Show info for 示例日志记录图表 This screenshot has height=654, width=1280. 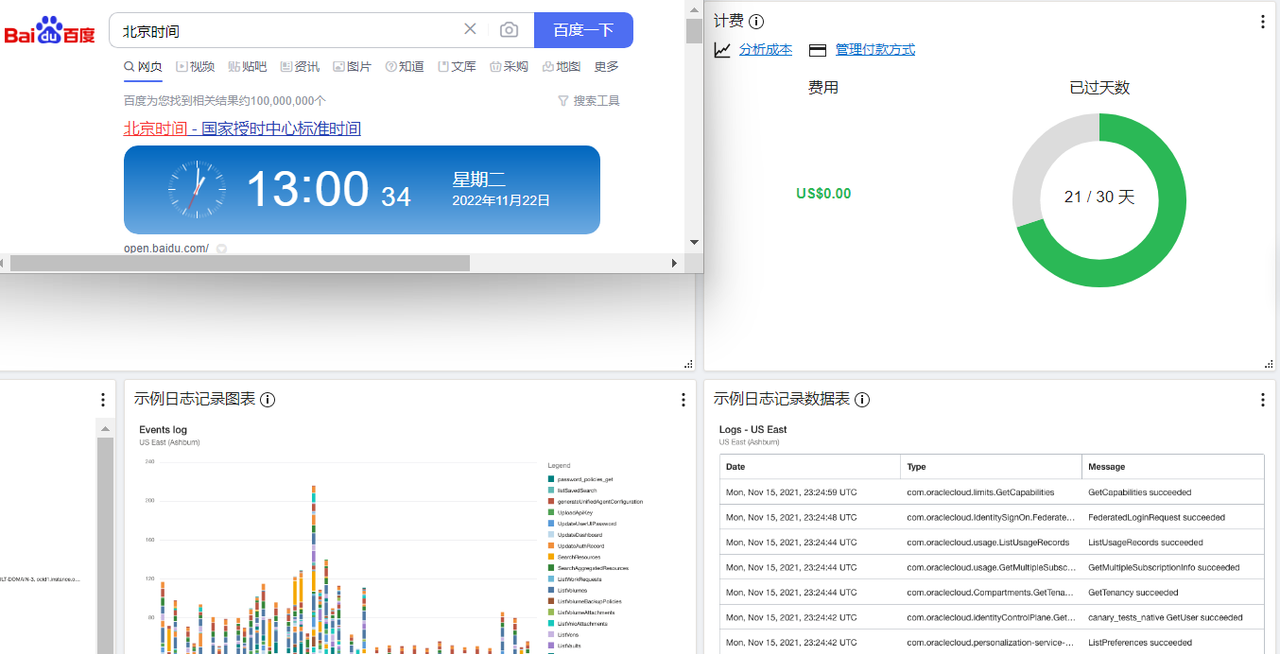(x=267, y=399)
